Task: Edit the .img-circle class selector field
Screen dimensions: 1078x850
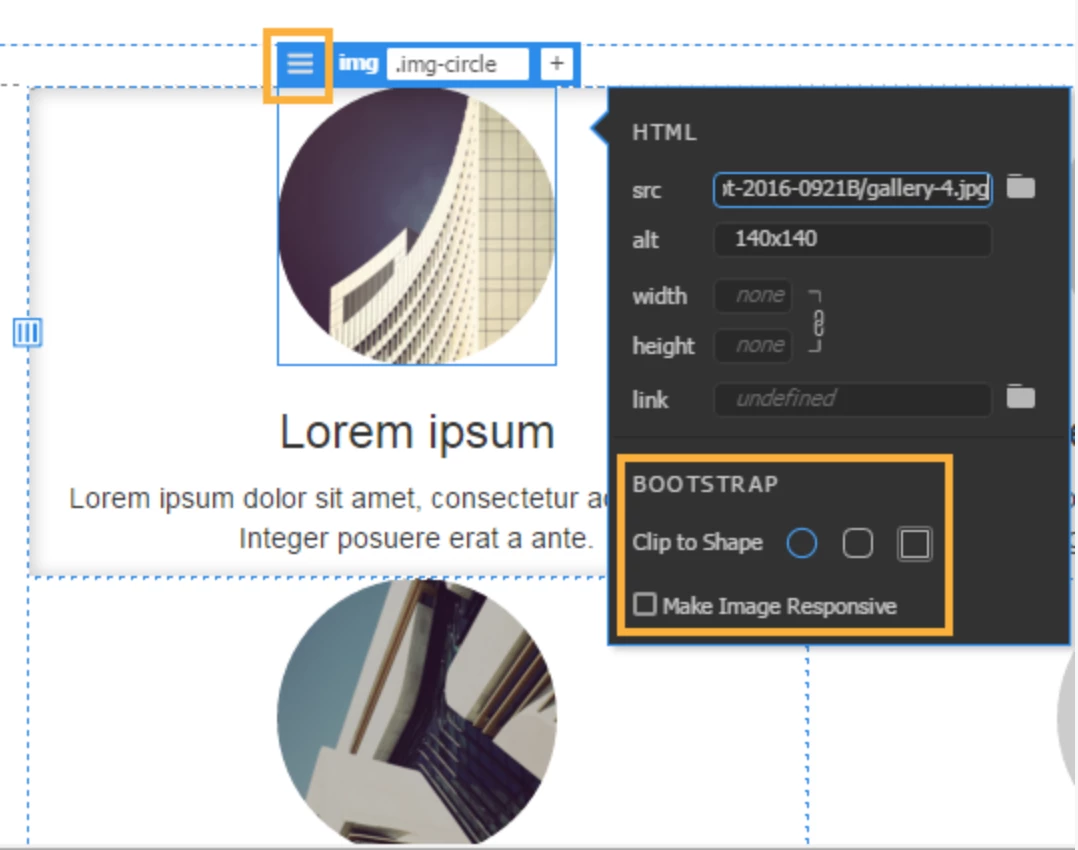Action: pos(457,64)
